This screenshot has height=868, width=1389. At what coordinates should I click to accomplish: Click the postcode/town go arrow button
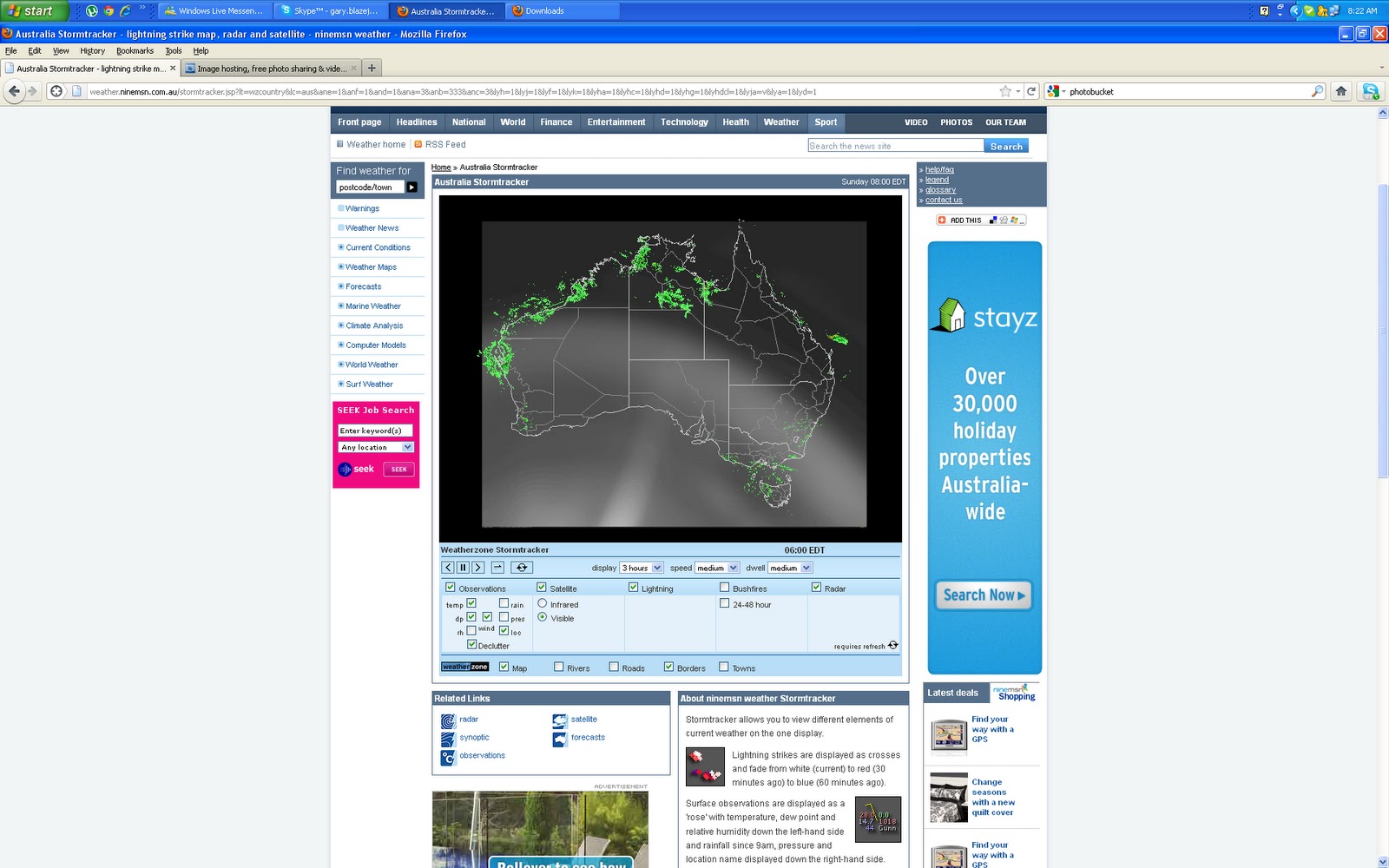pyautogui.click(x=412, y=187)
